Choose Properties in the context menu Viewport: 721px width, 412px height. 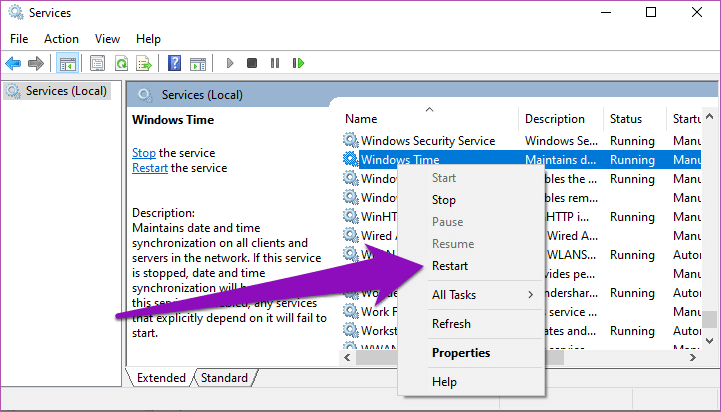471,353
